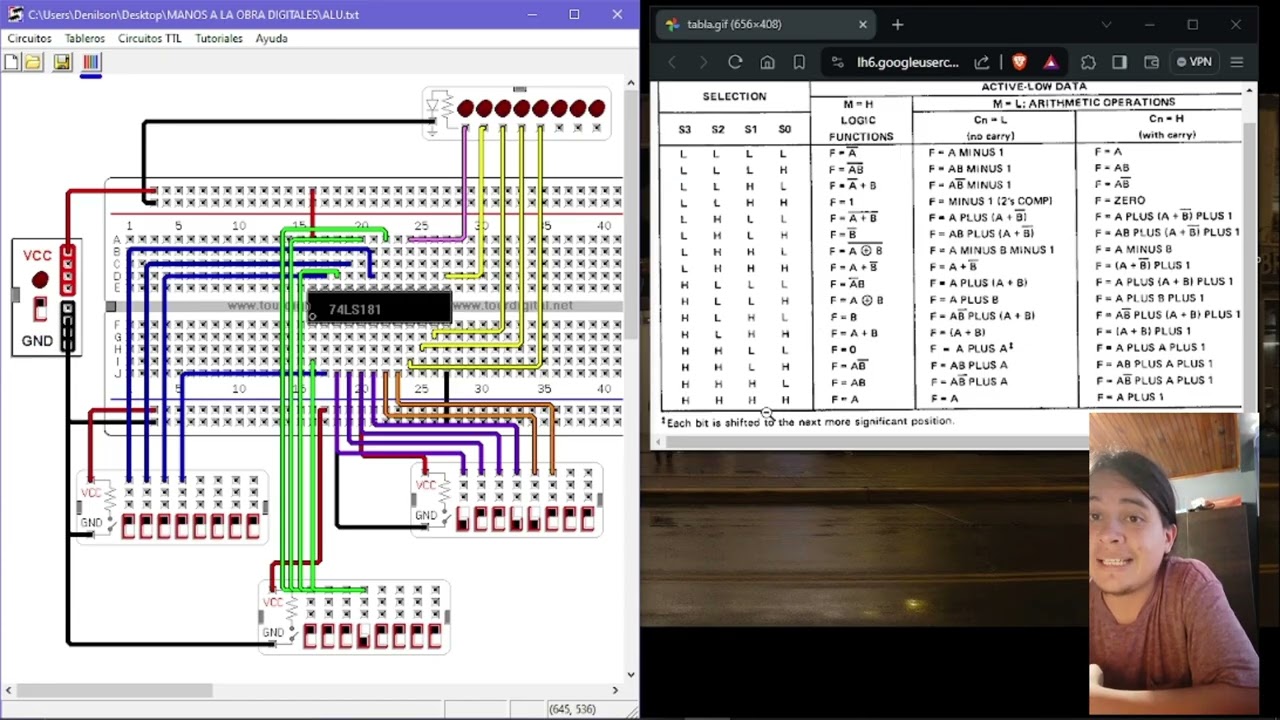This screenshot has width=1280, height=720.
Task: Click the 'SELECTION' table header
Action: [734, 96]
